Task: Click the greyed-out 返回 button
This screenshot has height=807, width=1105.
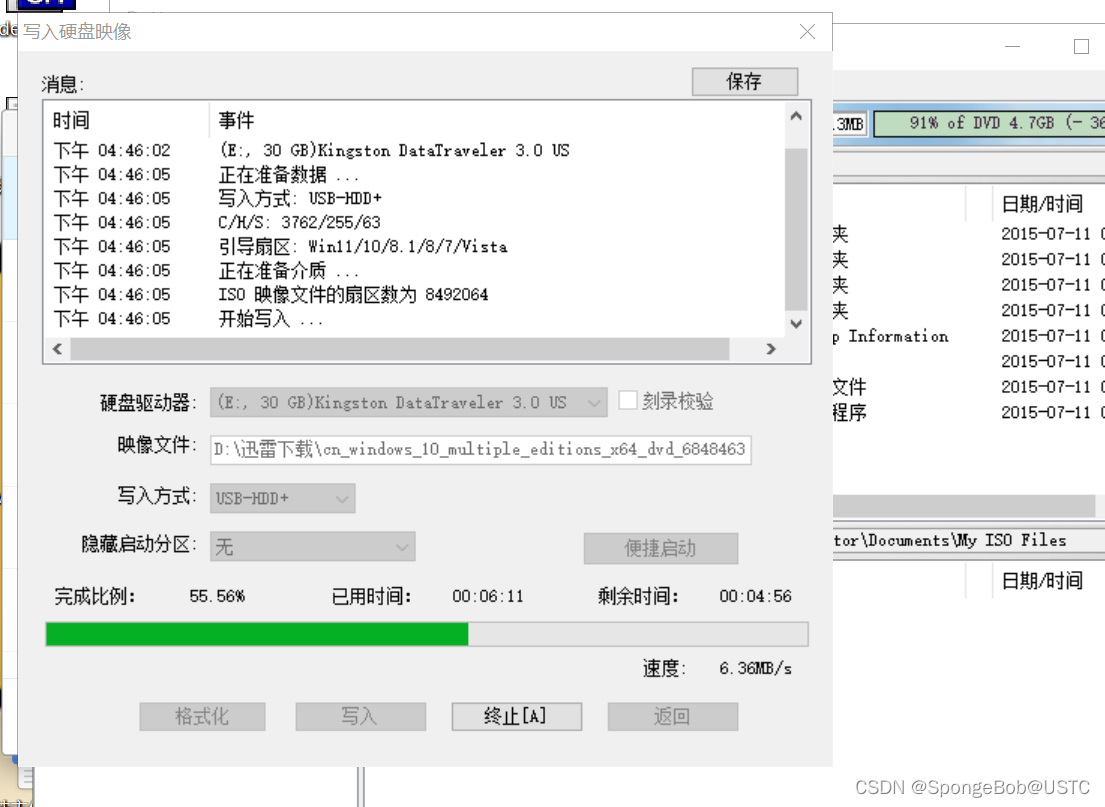Action: pyautogui.click(x=672, y=716)
